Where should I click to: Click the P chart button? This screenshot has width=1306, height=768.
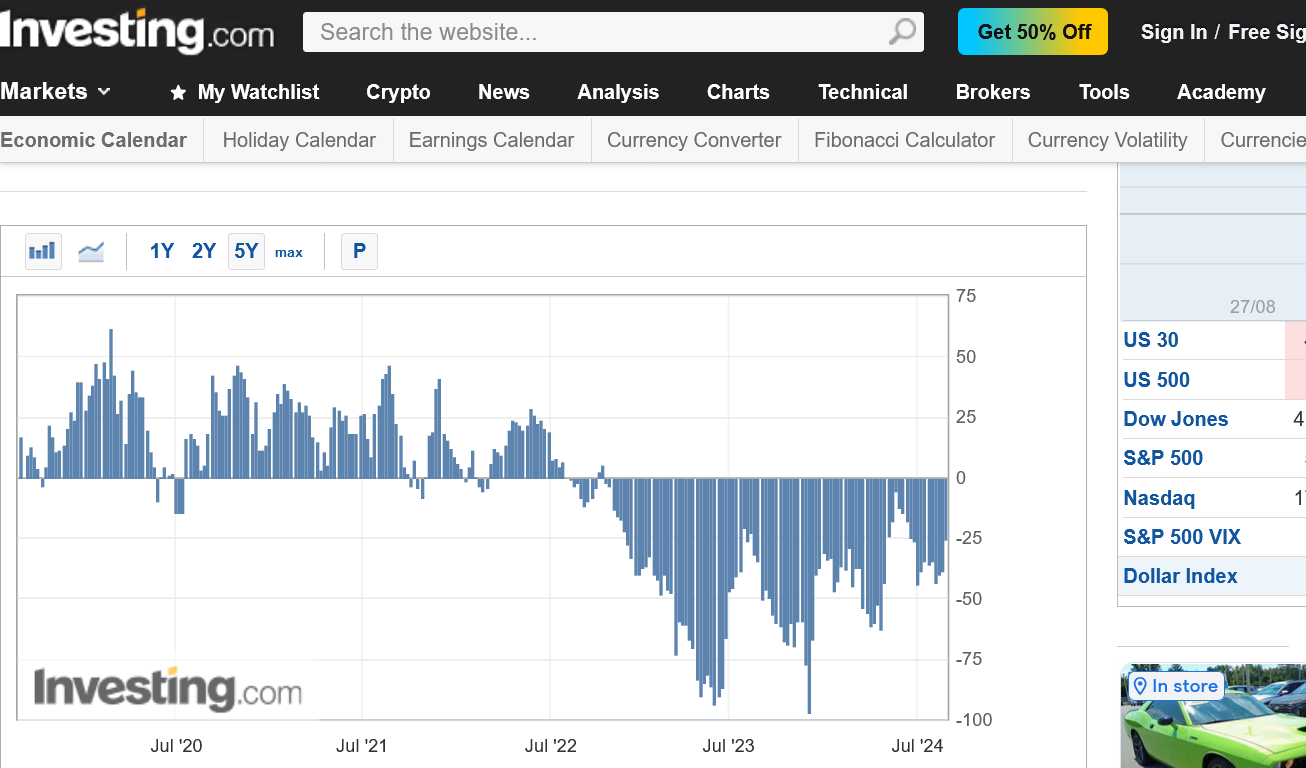pyautogui.click(x=359, y=251)
